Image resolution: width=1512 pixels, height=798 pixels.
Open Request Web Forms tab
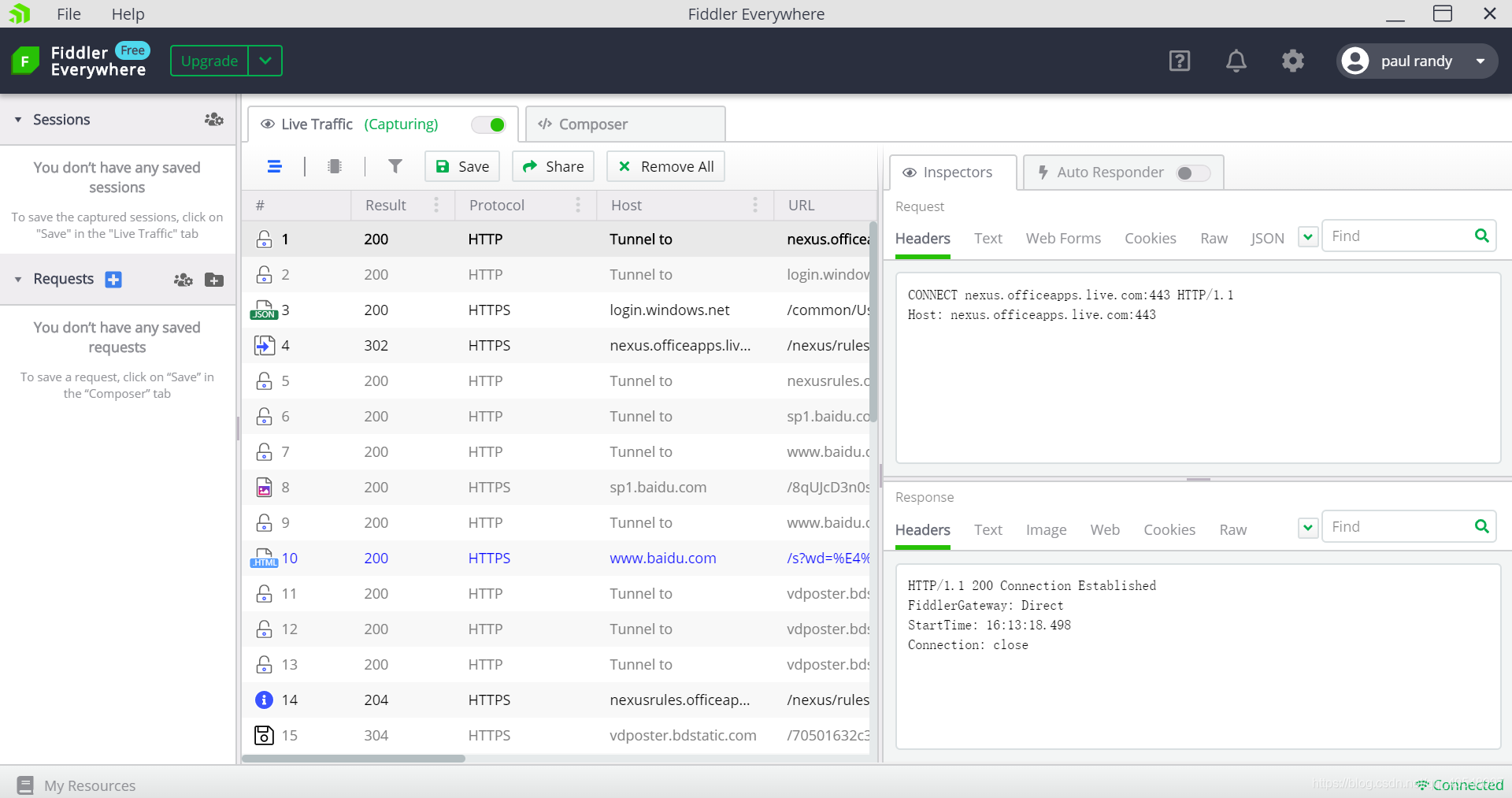[1063, 238]
